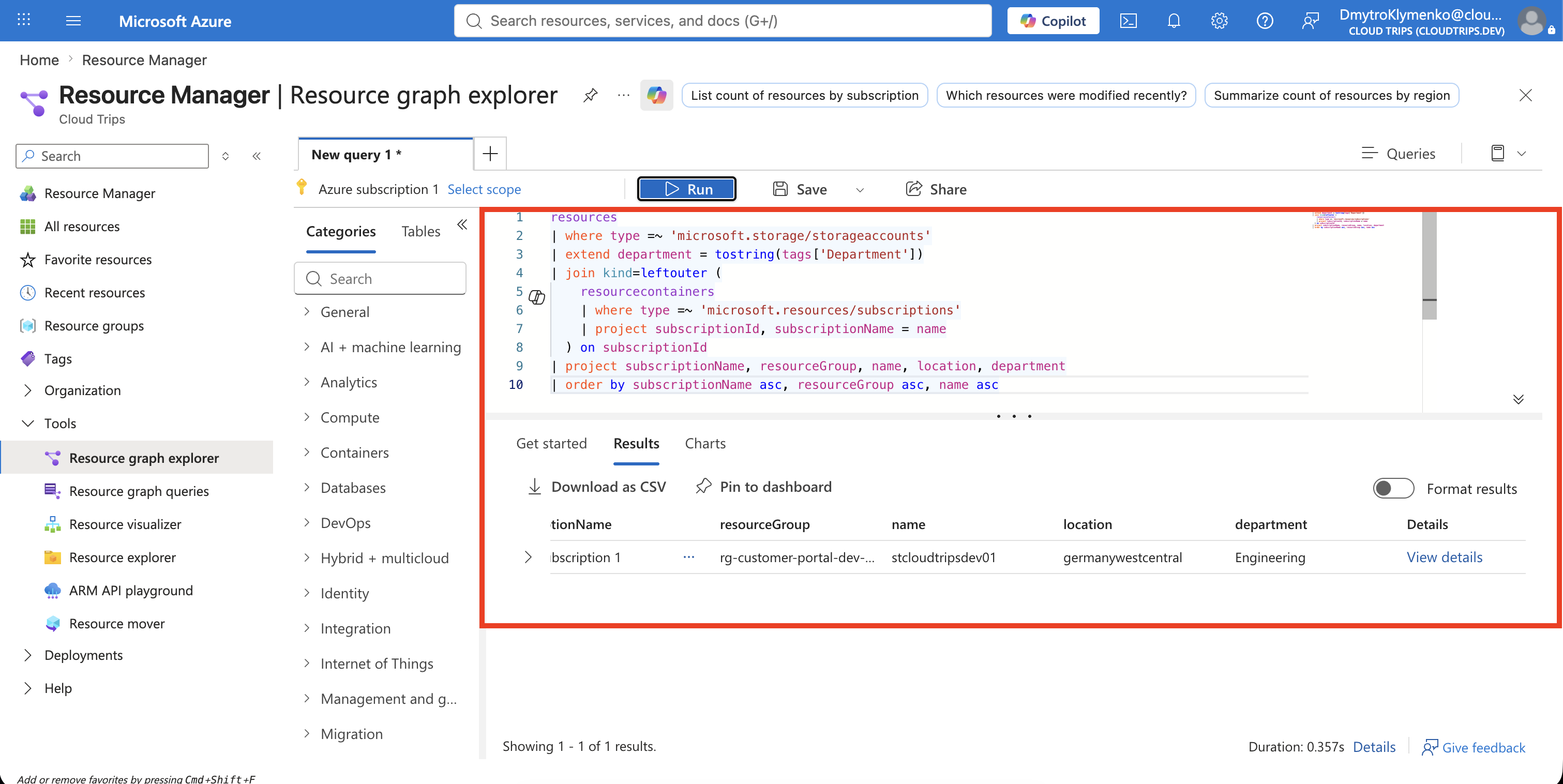Screen dimensions: 1563x784
Task: Collapse the Categories panel
Action: (x=462, y=224)
